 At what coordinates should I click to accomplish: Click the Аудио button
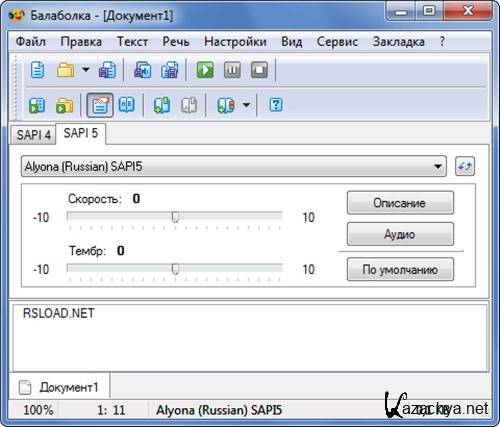point(400,234)
